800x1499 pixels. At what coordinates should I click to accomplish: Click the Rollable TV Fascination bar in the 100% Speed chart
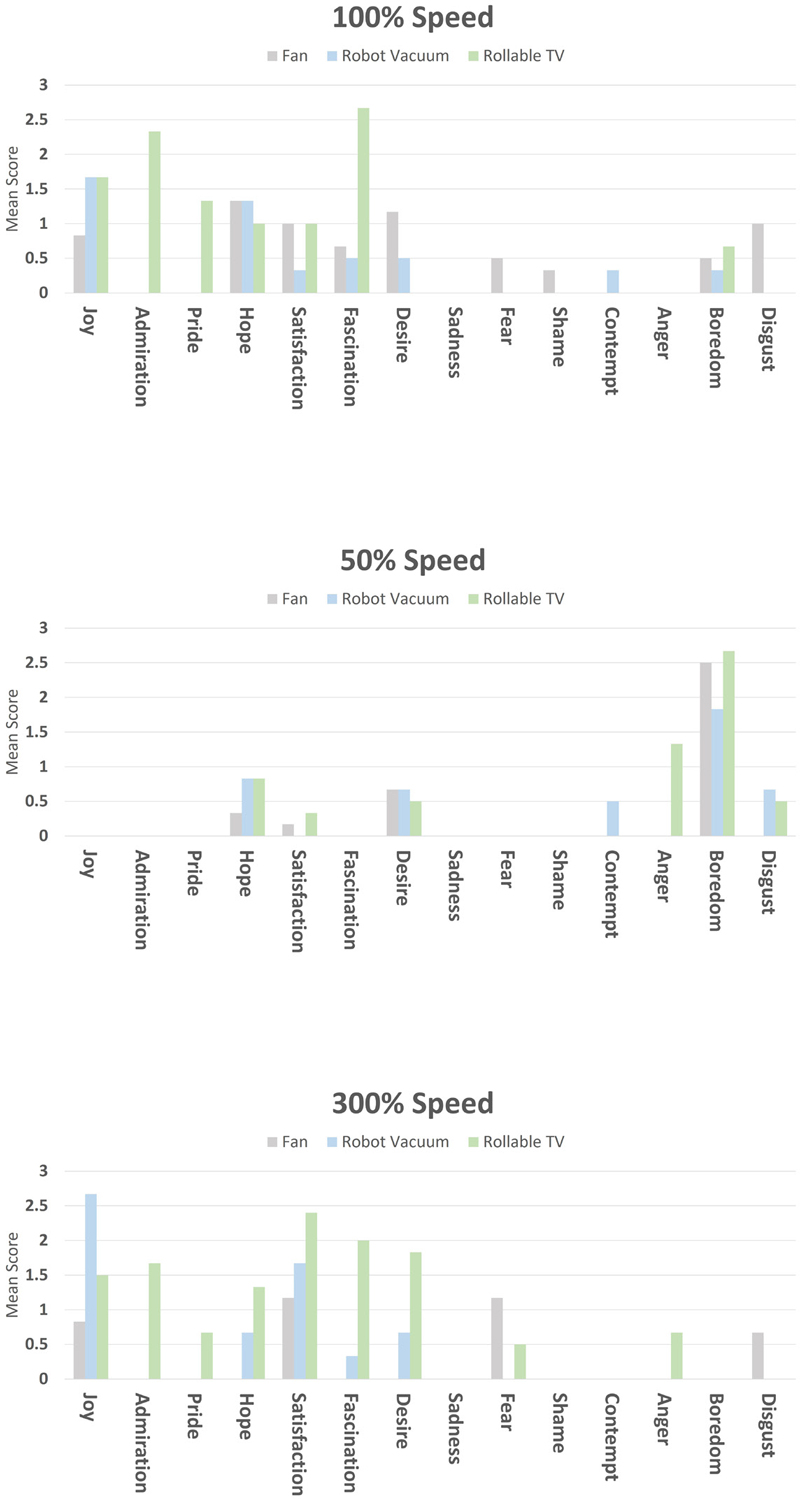point(363,200)
